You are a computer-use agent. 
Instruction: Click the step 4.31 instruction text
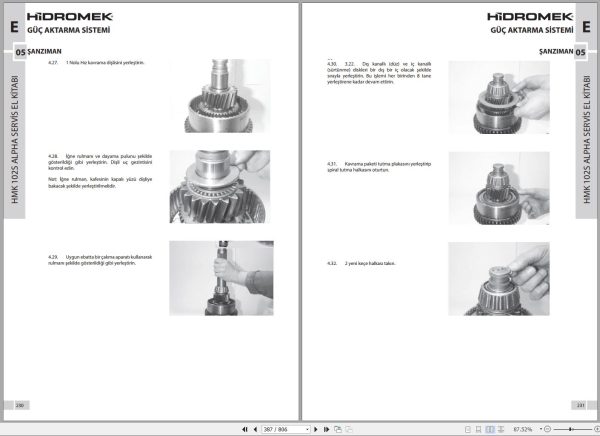(x=379, y=167)
